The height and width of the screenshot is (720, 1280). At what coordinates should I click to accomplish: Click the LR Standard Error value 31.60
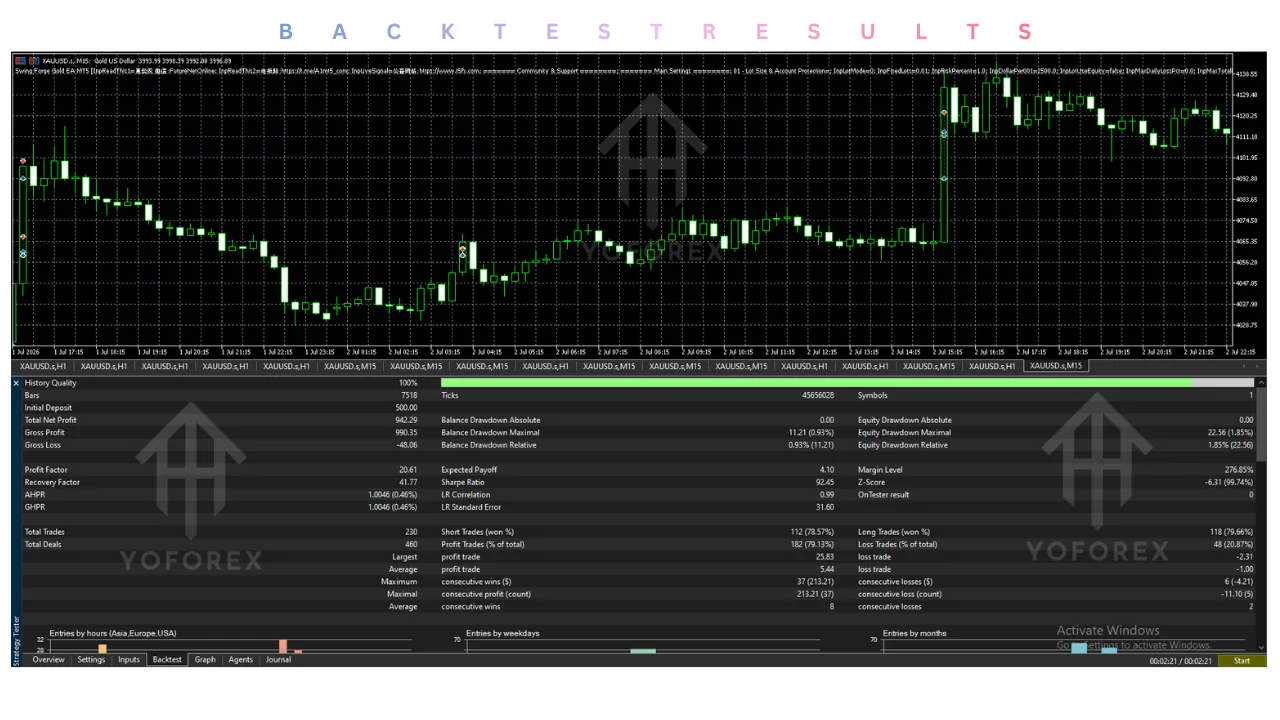[x=824, y=507]
